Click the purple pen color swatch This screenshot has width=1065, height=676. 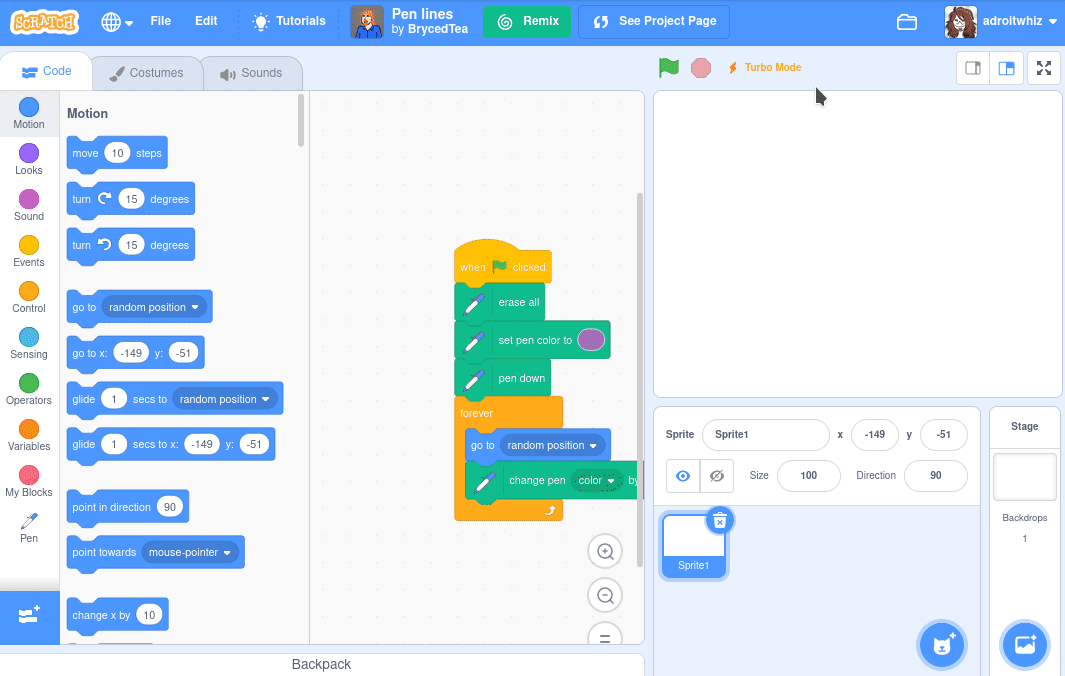[x=590, y=340]
